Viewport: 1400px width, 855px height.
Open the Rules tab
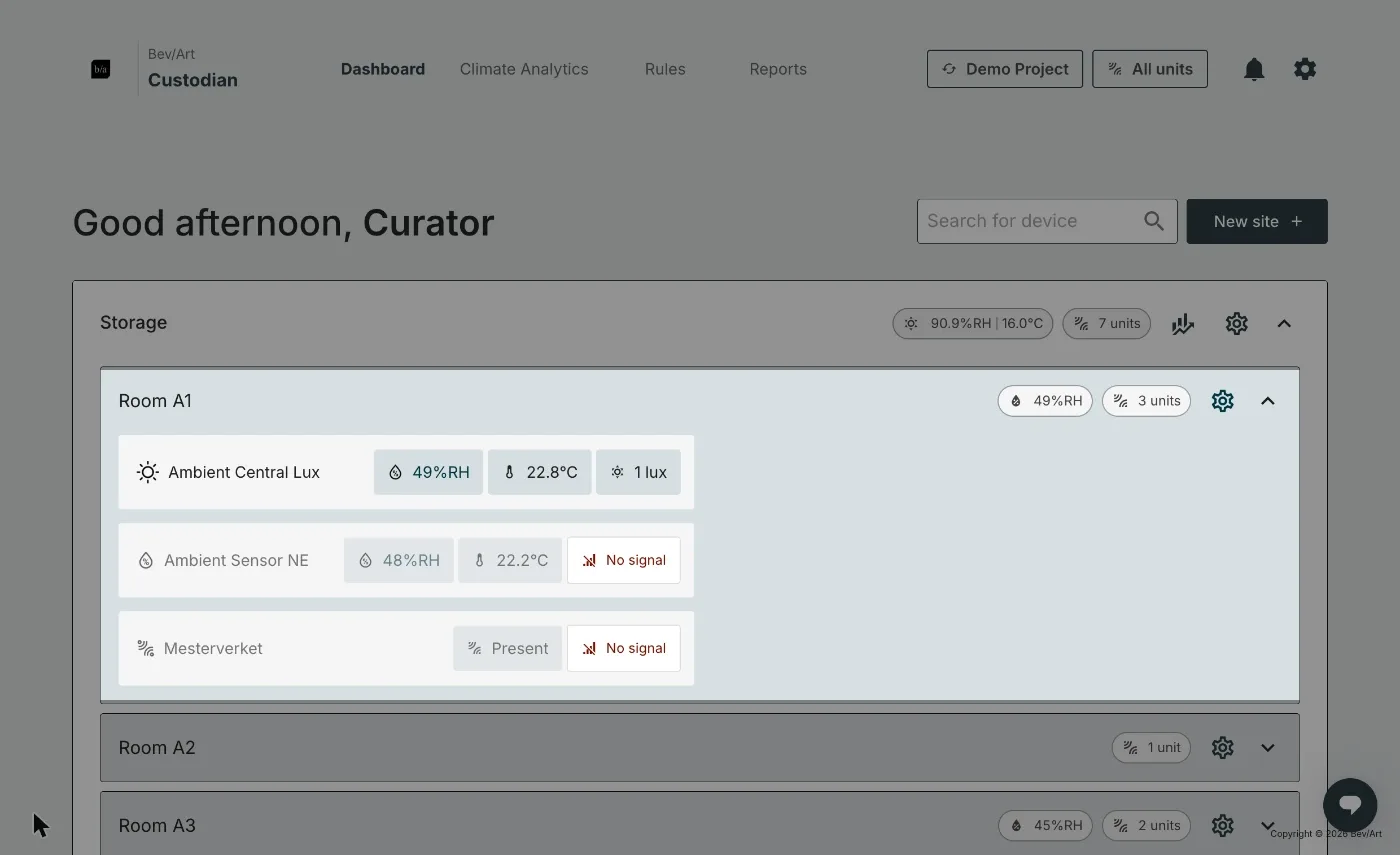coord(665,69)
